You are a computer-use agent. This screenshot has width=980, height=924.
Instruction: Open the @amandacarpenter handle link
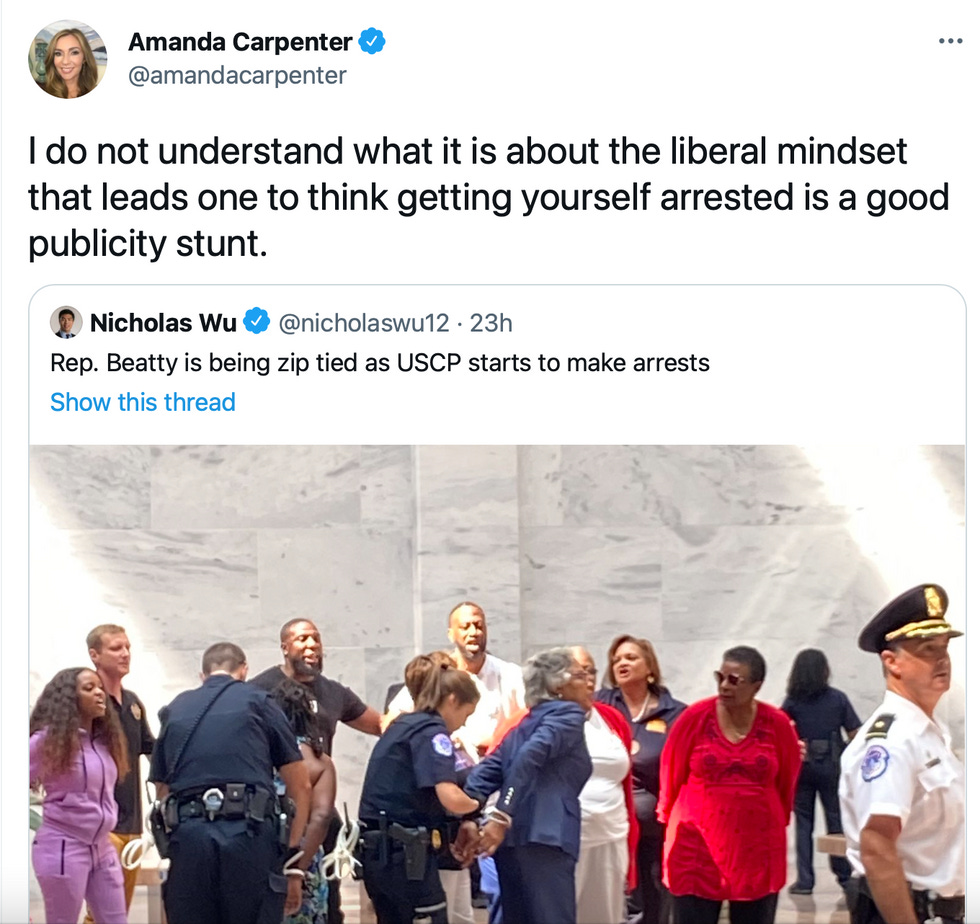[x=237, y=76]
